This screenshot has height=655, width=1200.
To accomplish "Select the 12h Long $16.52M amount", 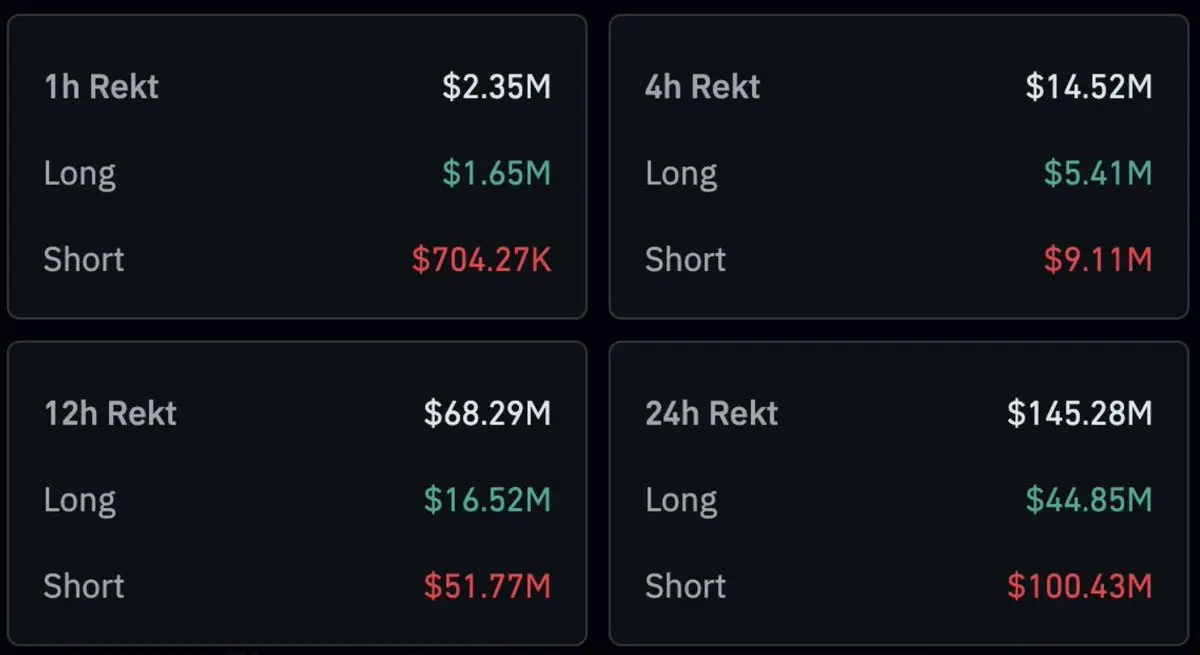I will tap(487, 499).
